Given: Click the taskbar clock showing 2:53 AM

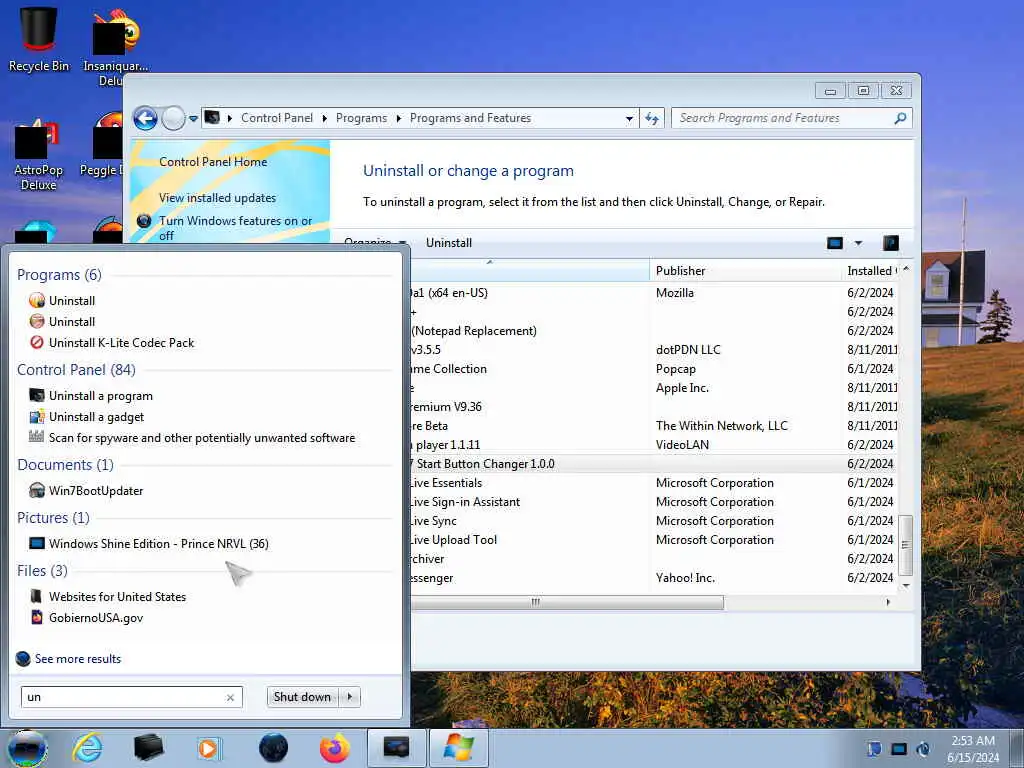Looking at the screenshot, I should [973, 748].
